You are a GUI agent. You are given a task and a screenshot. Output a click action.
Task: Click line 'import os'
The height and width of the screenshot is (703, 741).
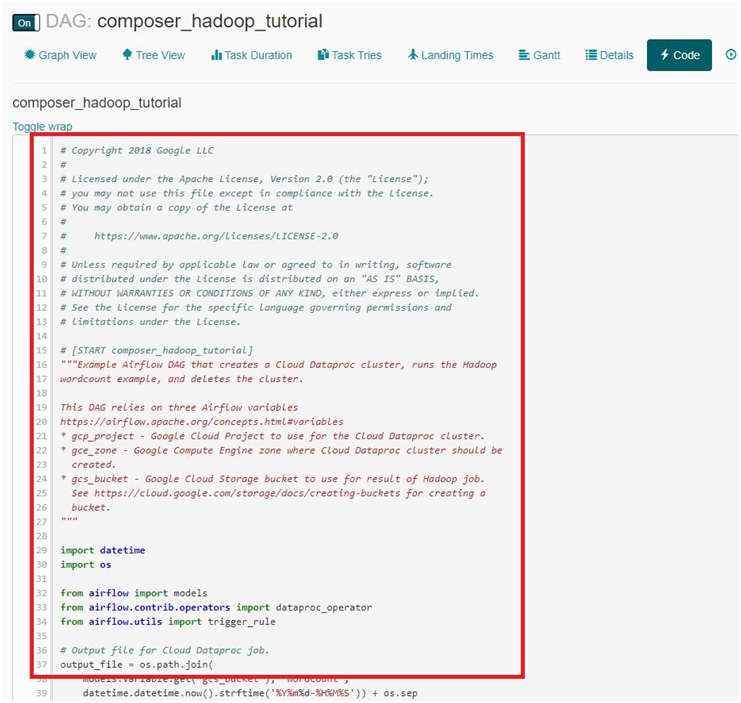tap(86, 565)
